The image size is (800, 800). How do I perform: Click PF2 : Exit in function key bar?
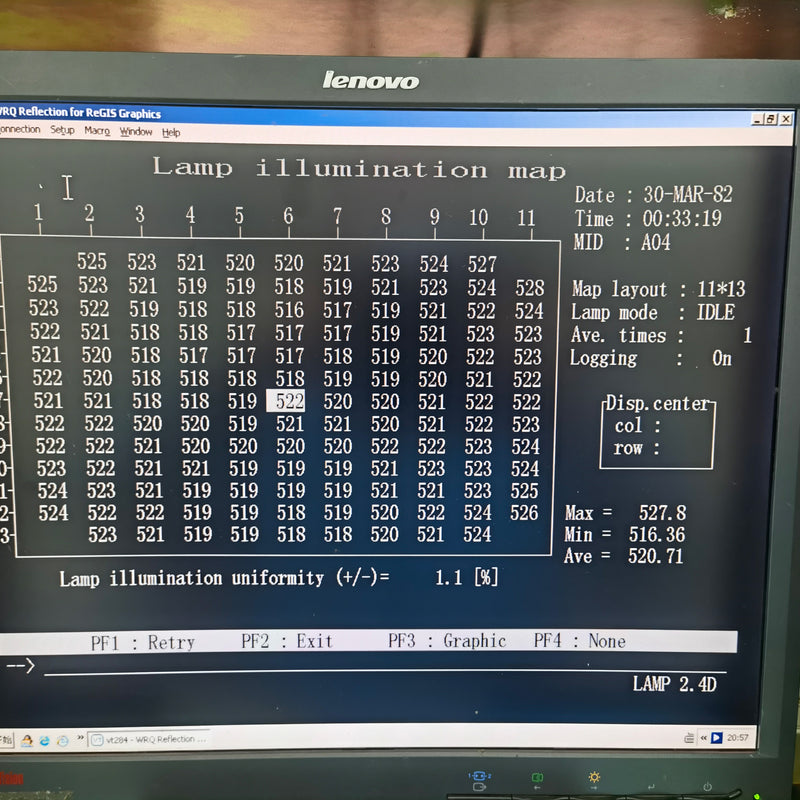tap(287, 641)
